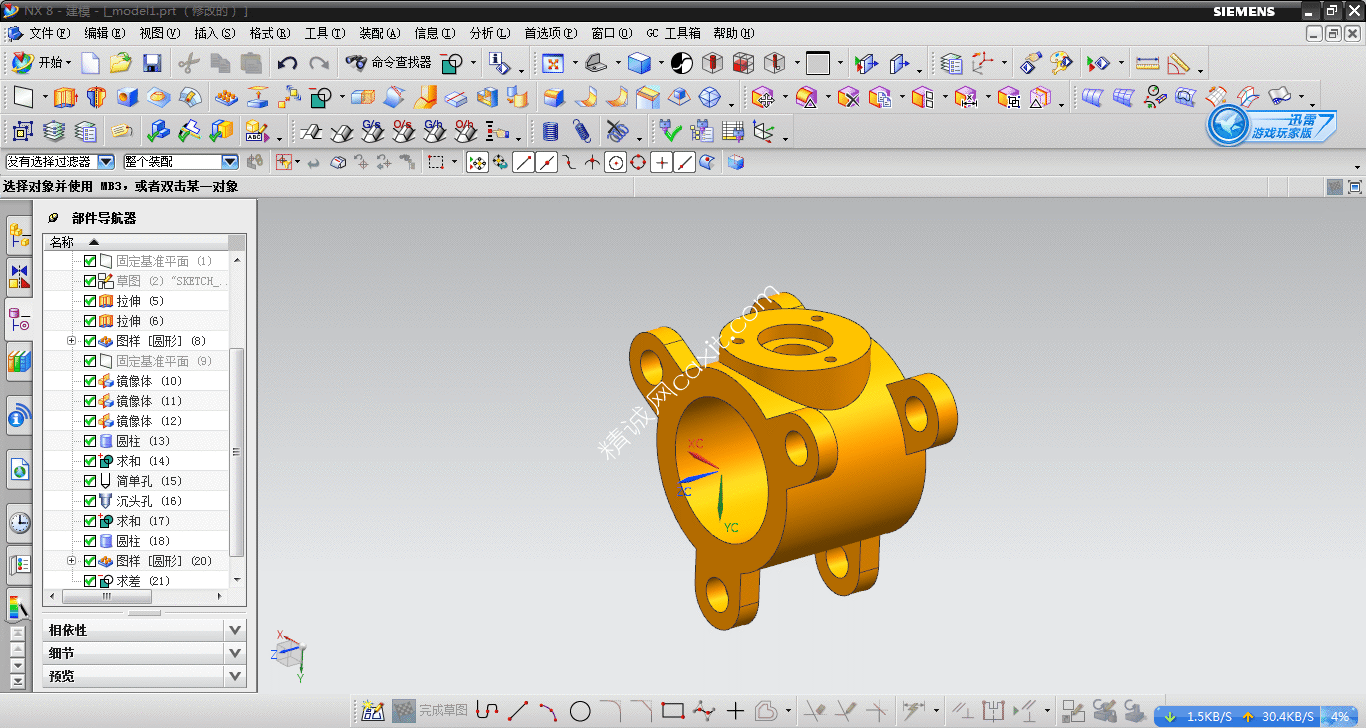Toggle the 圆柱 (13) checkbox

[x=90, y=441]
